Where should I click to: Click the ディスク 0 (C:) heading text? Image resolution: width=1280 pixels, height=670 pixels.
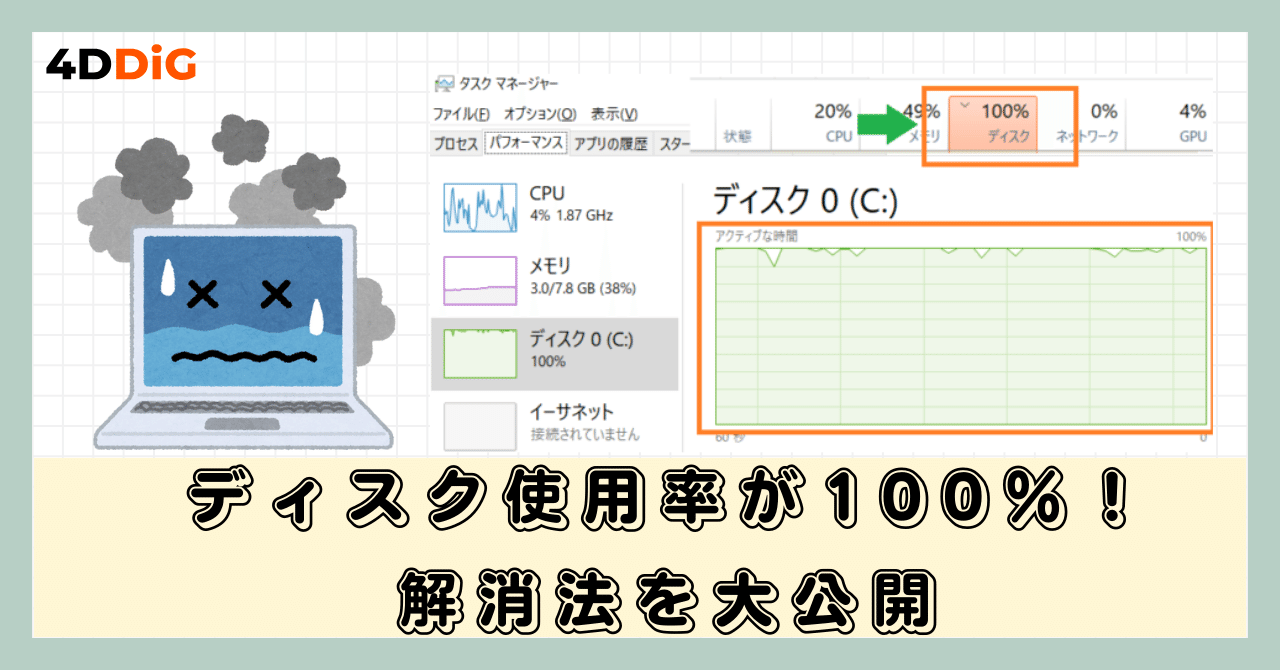pos(805,202)
